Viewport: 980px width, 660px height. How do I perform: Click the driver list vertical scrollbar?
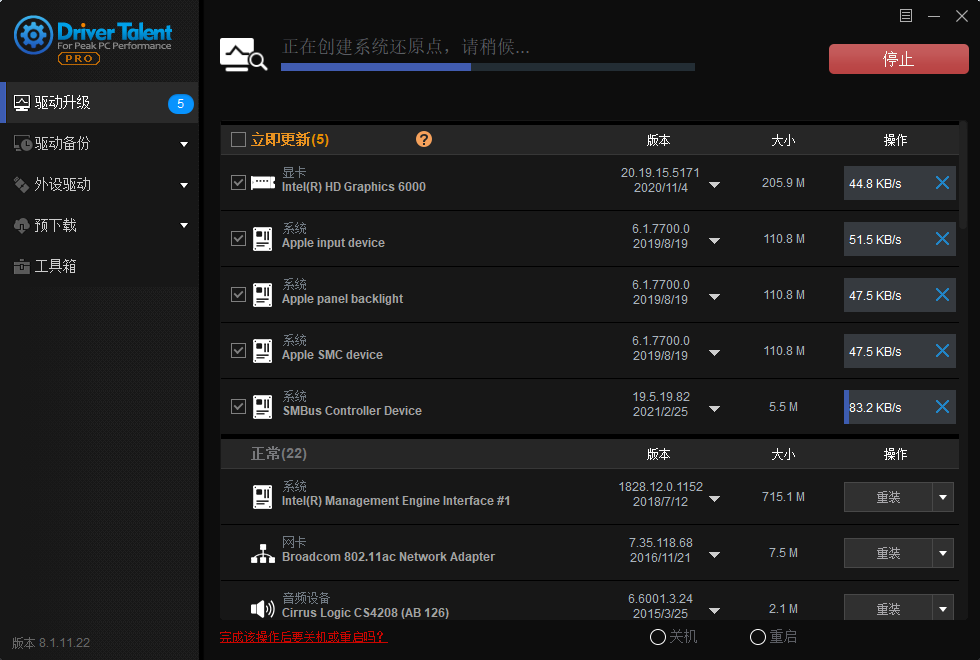click(x=963, y=175)
